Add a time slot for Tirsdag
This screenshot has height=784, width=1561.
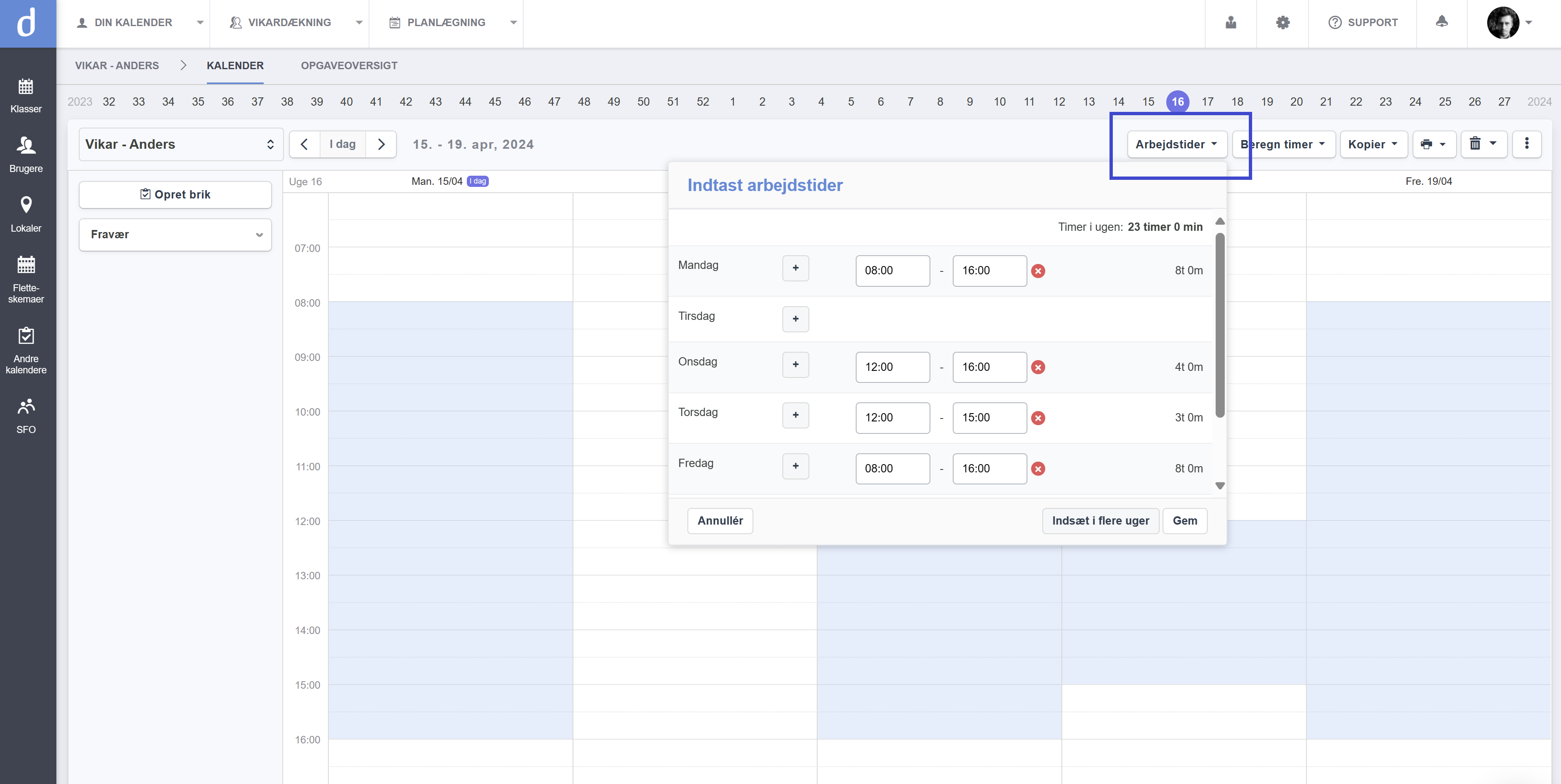[x=795, y=319]
